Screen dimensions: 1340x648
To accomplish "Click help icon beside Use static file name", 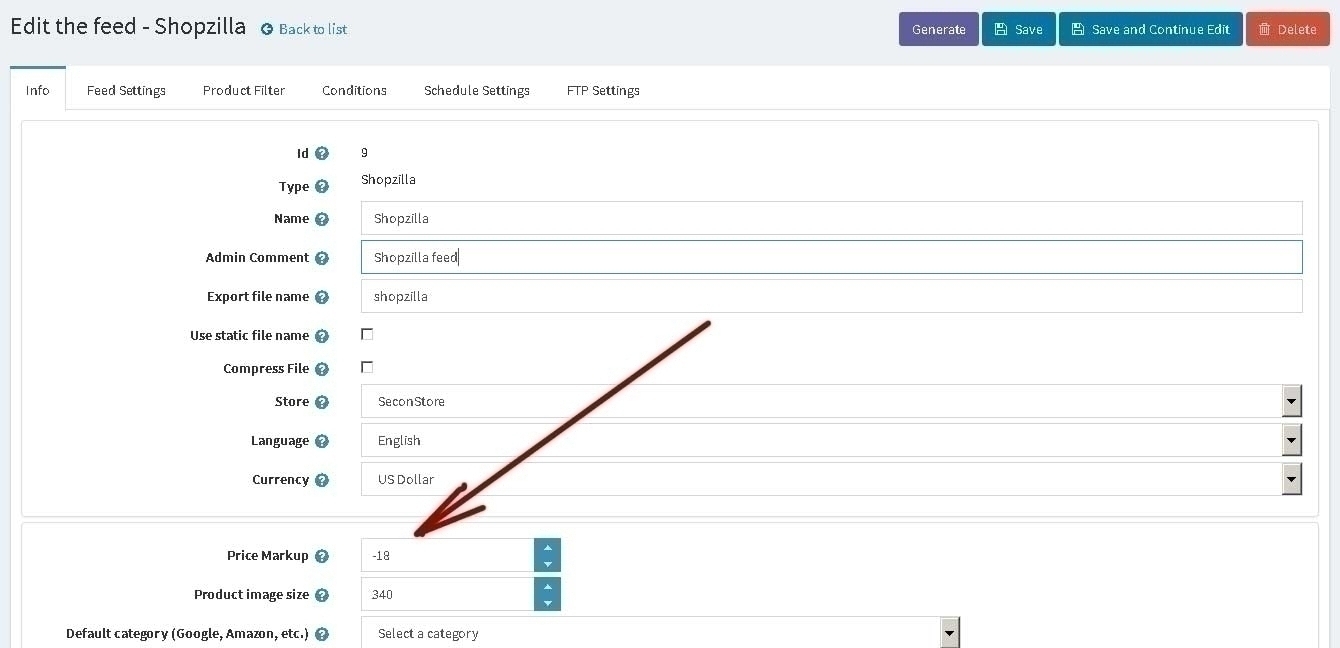I will click(x=322, y=336).
